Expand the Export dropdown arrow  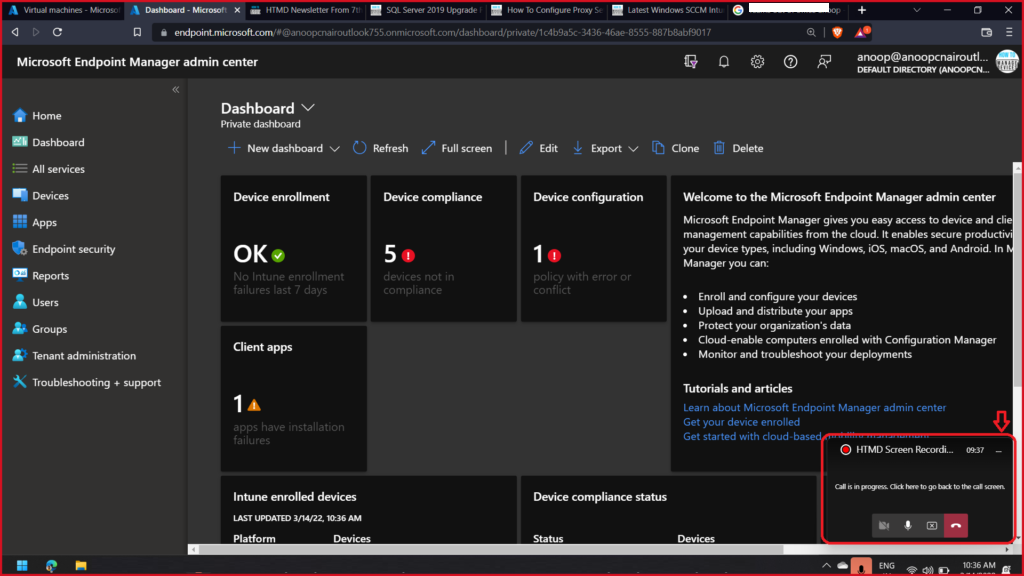[x=633, y=149]
